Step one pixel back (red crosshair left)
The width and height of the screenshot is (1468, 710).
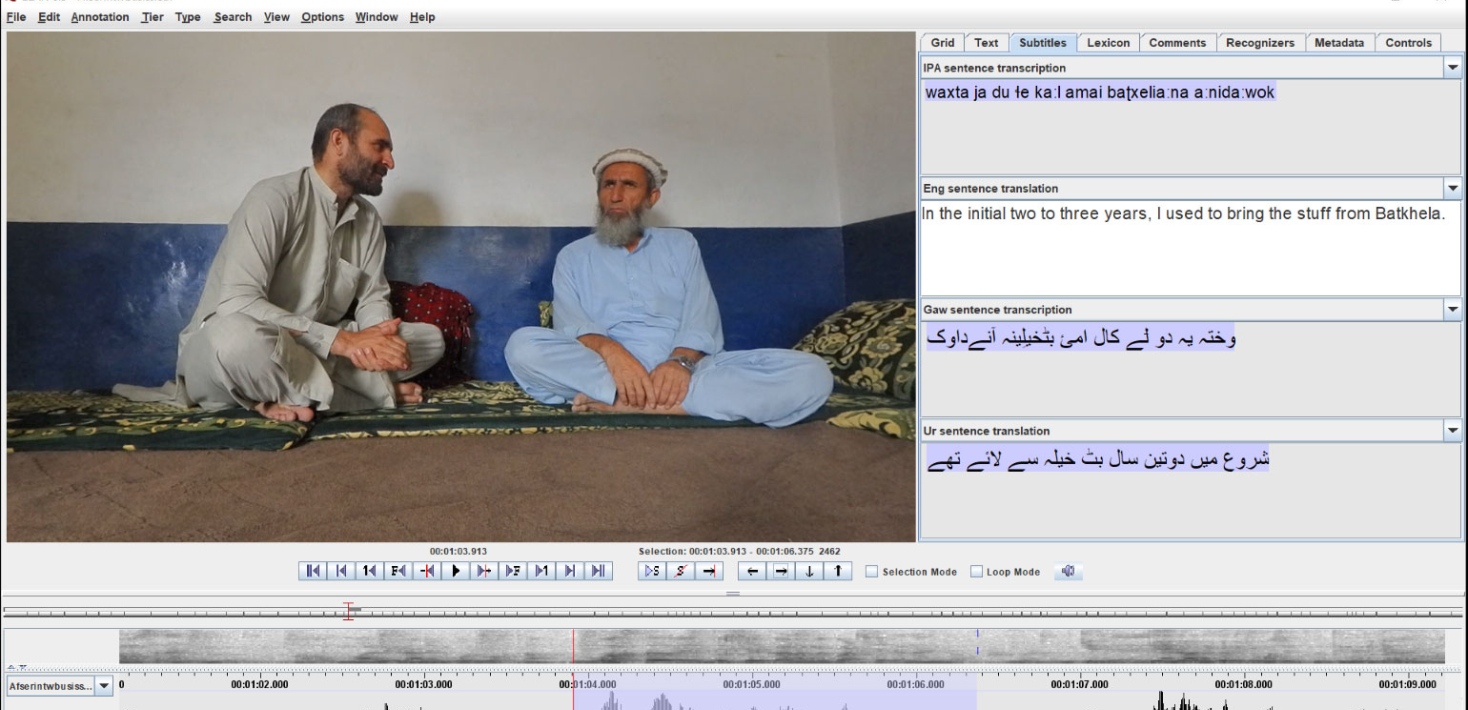click(428, 571)
